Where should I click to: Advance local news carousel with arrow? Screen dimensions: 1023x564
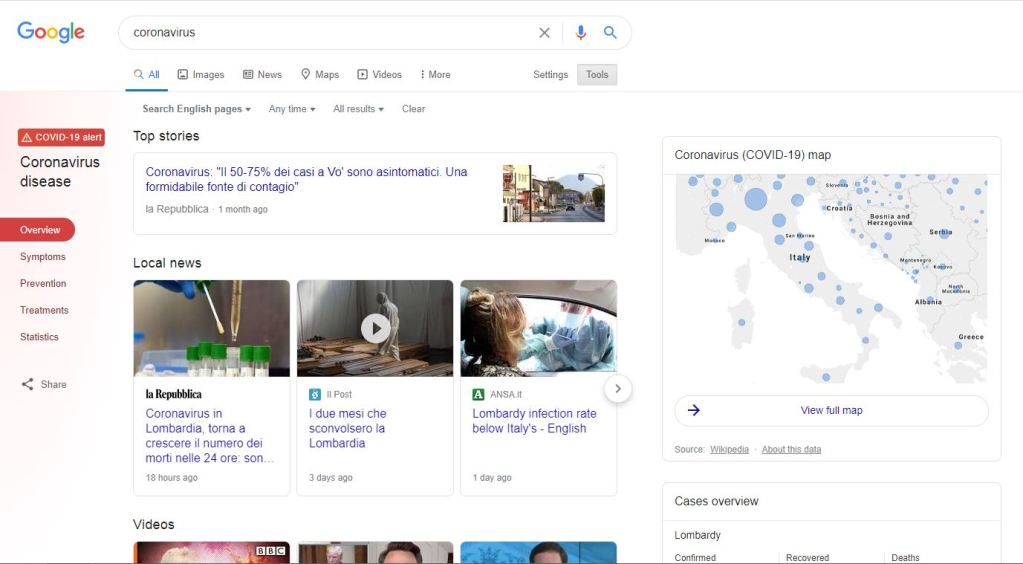(x=618, y=389)
